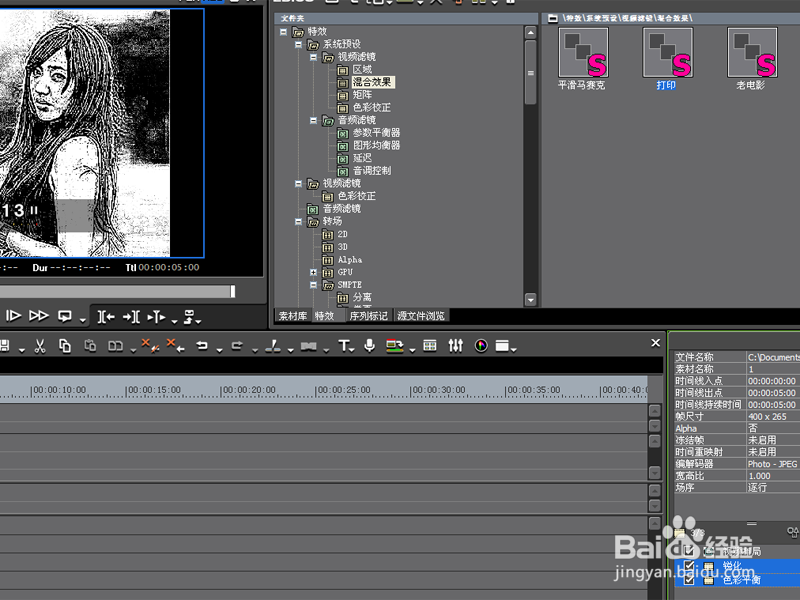Viewport: 800px width, 600px height.
Task: Collapse the 转场 folder
Action: click(x=298, y=221)
